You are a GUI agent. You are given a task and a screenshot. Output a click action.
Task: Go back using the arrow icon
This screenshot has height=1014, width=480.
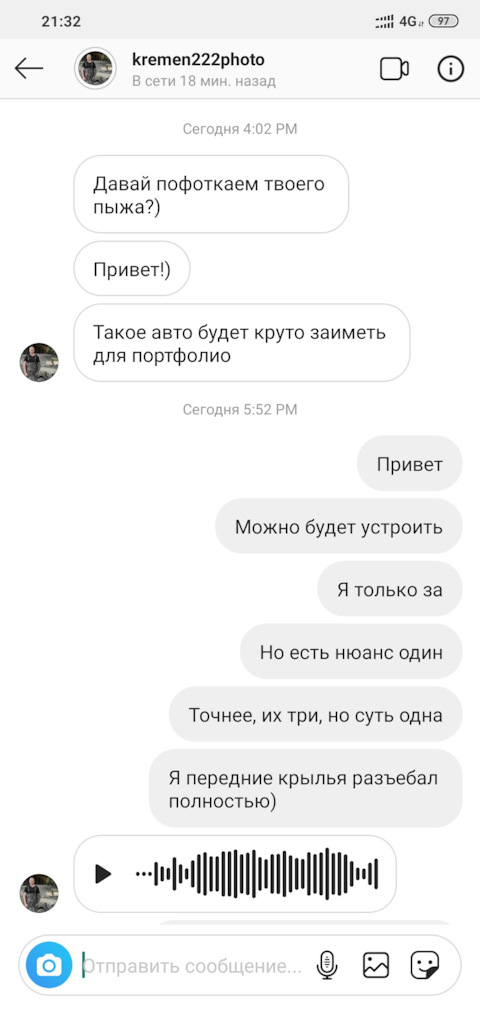pos(28,68)
